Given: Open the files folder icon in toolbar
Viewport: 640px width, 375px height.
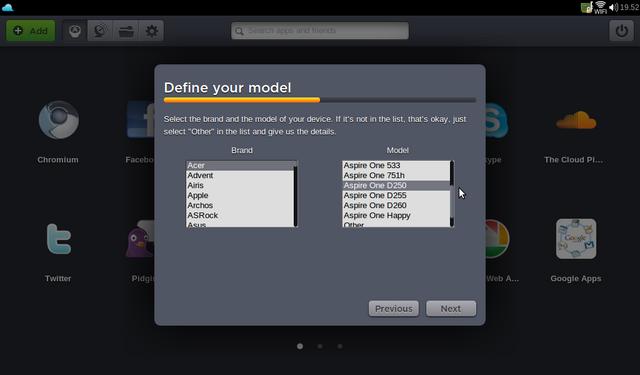Looking at the screenshot, I should (x=126, y=31).
